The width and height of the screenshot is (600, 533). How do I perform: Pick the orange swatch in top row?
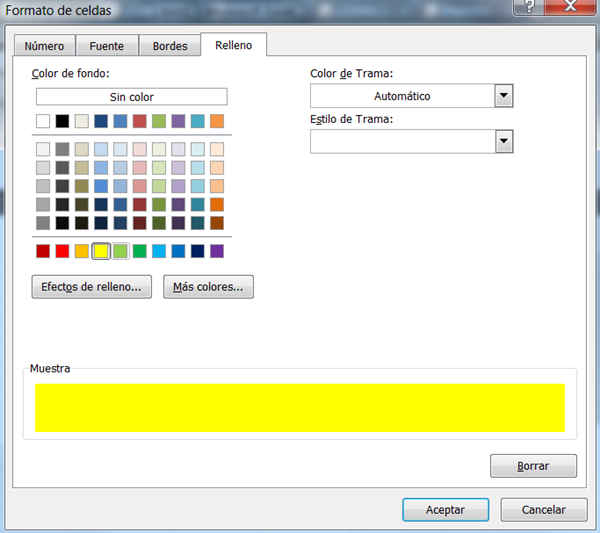coord(217,121)
